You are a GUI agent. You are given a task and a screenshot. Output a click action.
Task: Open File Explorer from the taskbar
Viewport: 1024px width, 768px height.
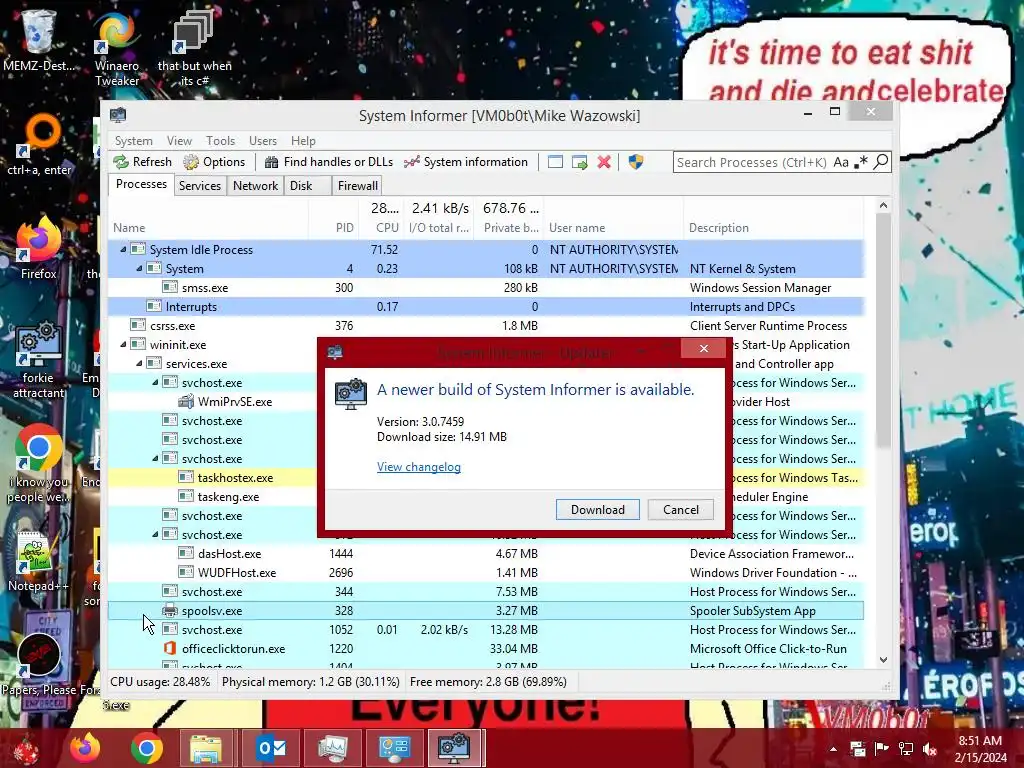coord(206,748)
